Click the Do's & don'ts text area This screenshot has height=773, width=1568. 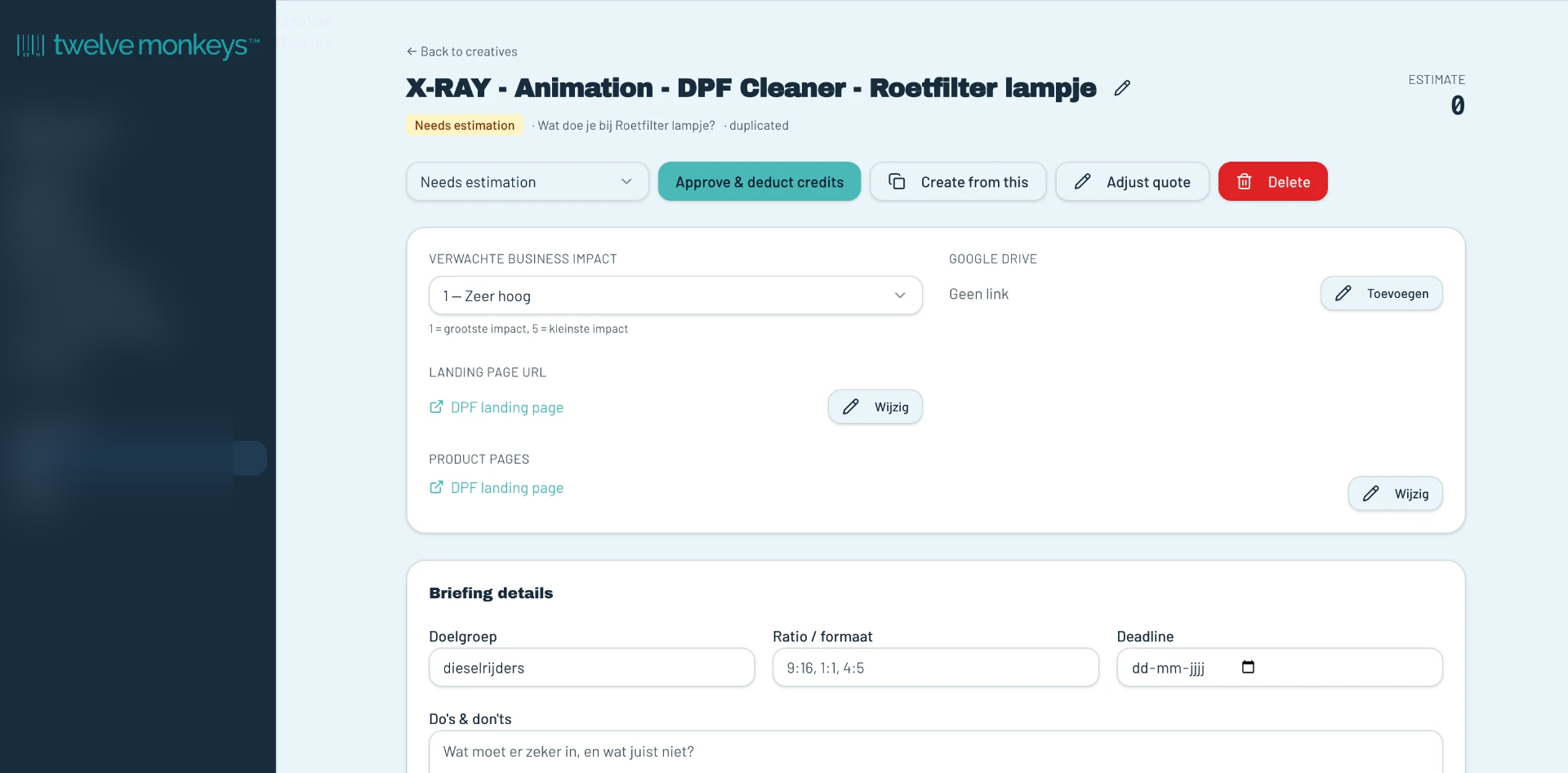click(935, 752)
